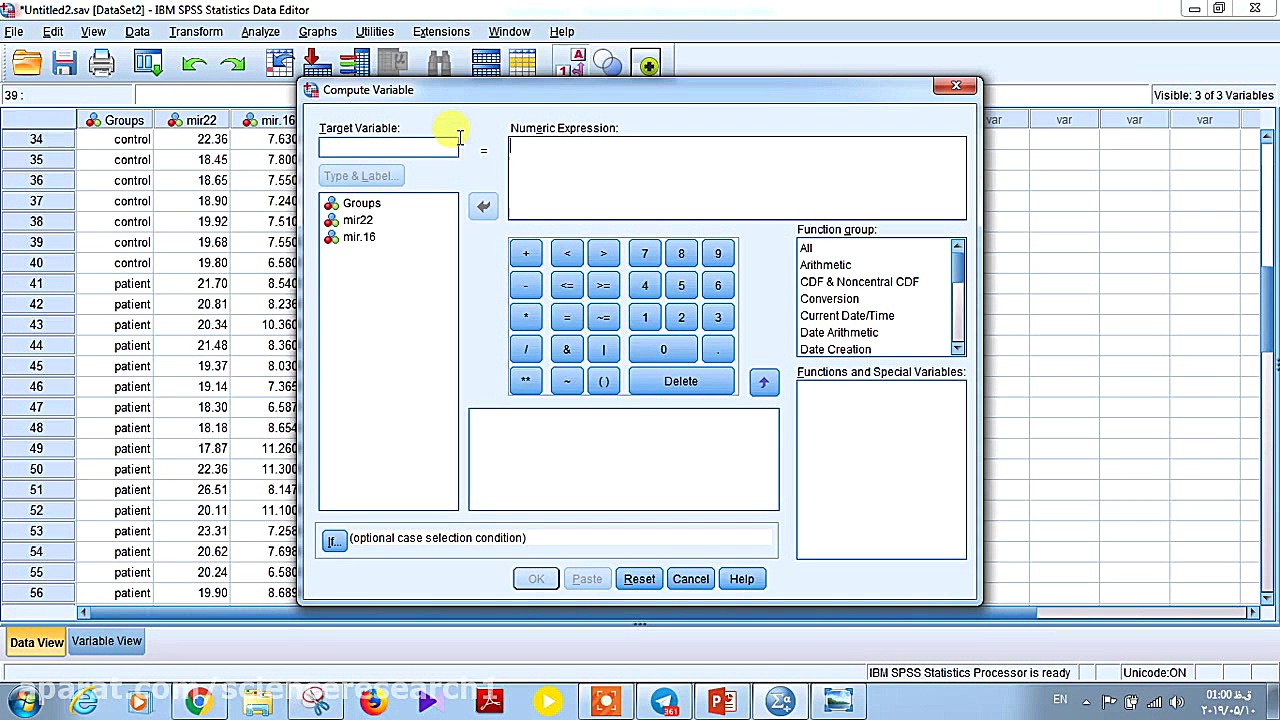The image size is (1280, 720).
Task: Click the binoculars Find icon
Action: point(439,65)
